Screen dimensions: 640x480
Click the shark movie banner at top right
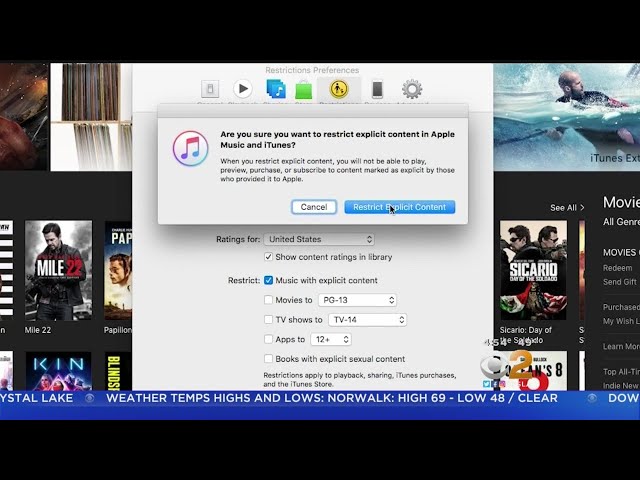coord(567,117)
